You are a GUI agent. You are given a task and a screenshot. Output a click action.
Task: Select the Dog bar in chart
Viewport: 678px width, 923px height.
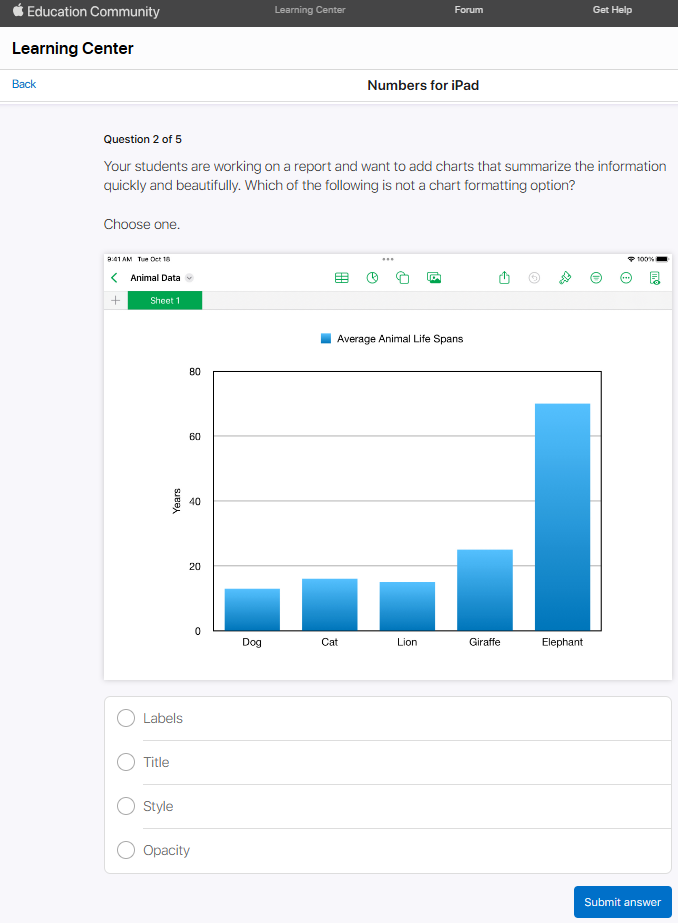(252, 609)
